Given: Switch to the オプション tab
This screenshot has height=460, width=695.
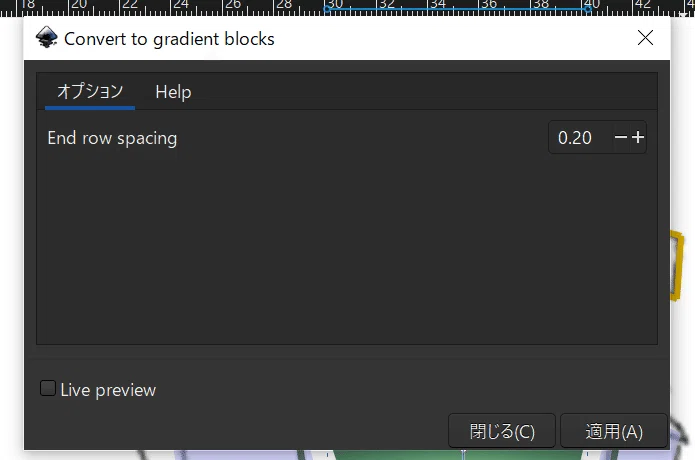Looking at the screenshot, I should pos(90,92).
